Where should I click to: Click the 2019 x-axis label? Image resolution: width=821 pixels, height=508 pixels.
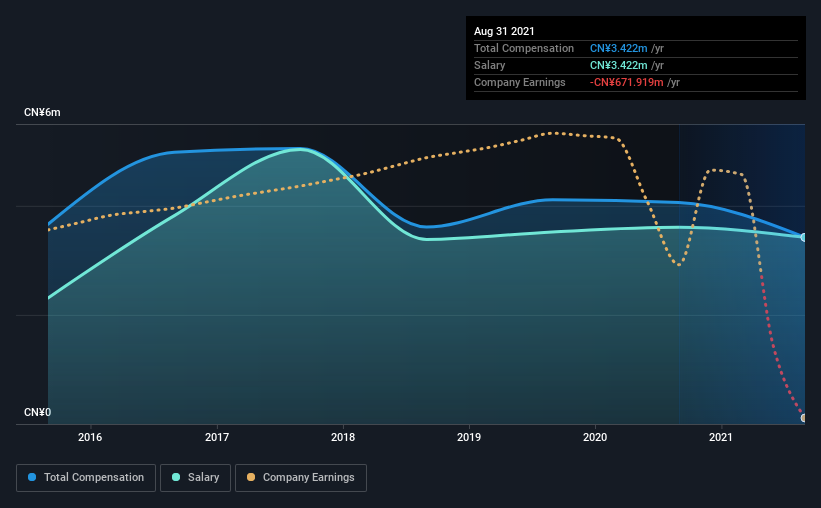pos(469,437)
